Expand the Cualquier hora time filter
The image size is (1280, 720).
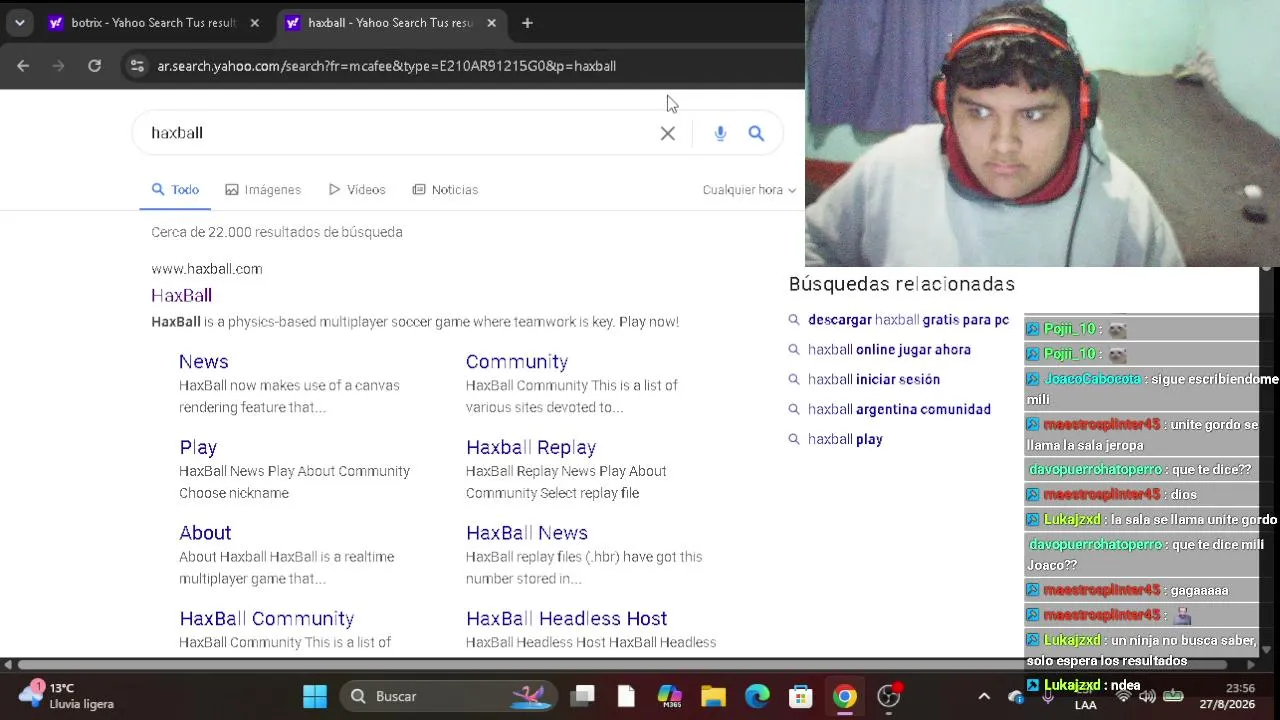point(749,190)
